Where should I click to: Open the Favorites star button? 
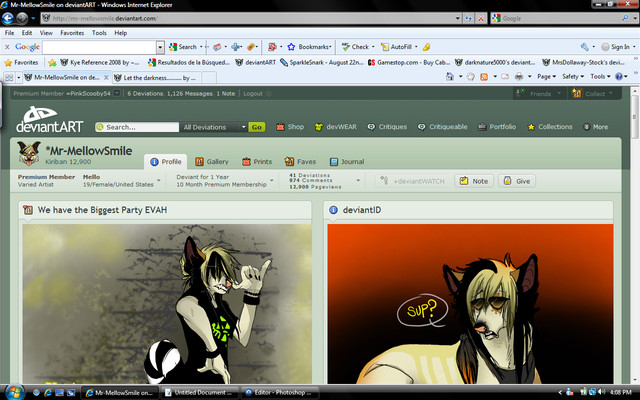click(21, 62)
